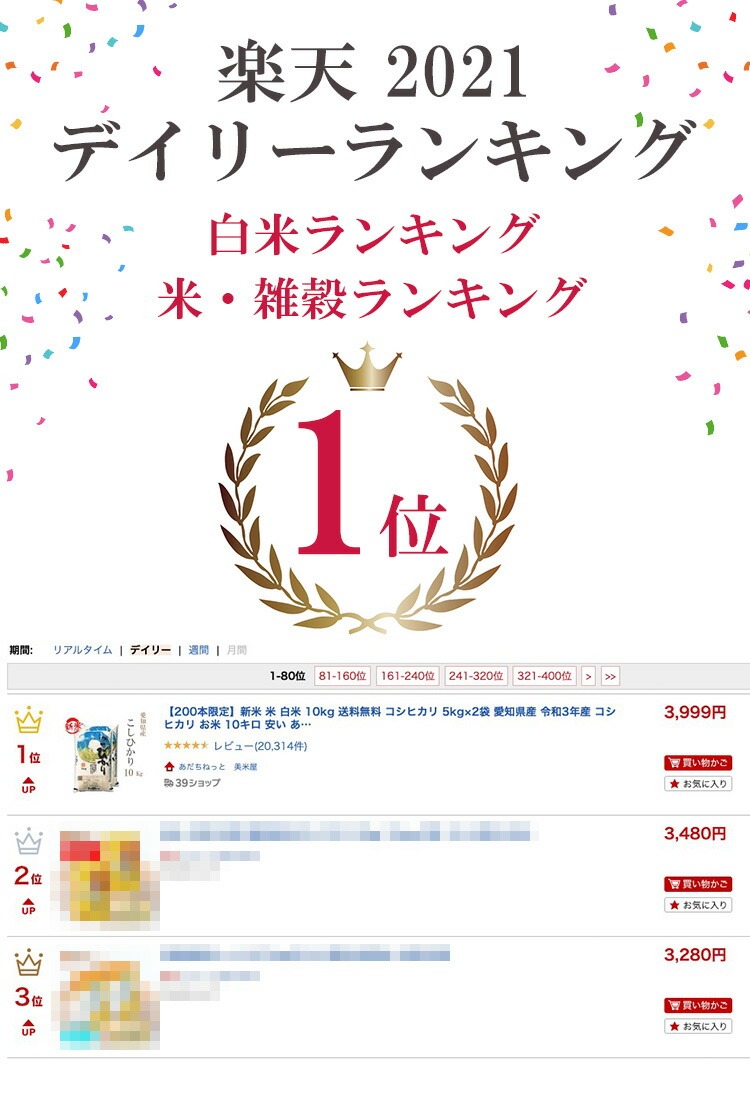Viewport: 750px width, 1100px height.
Task: Click the gold crown icon for rank 1
Action: click(x=29, y=720)
